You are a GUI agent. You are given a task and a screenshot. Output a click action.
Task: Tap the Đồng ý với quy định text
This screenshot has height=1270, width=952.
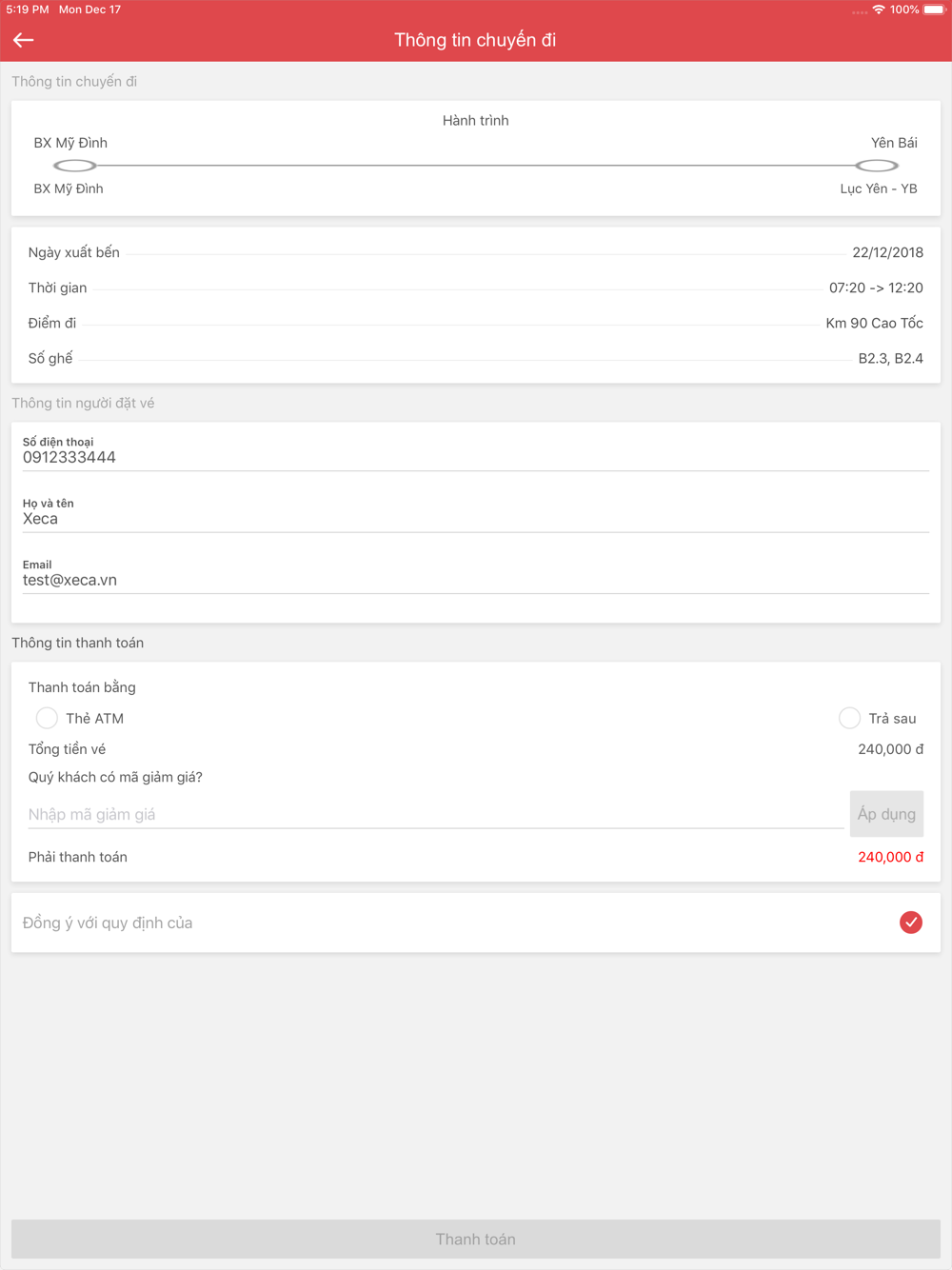click(x=108, y=923)
